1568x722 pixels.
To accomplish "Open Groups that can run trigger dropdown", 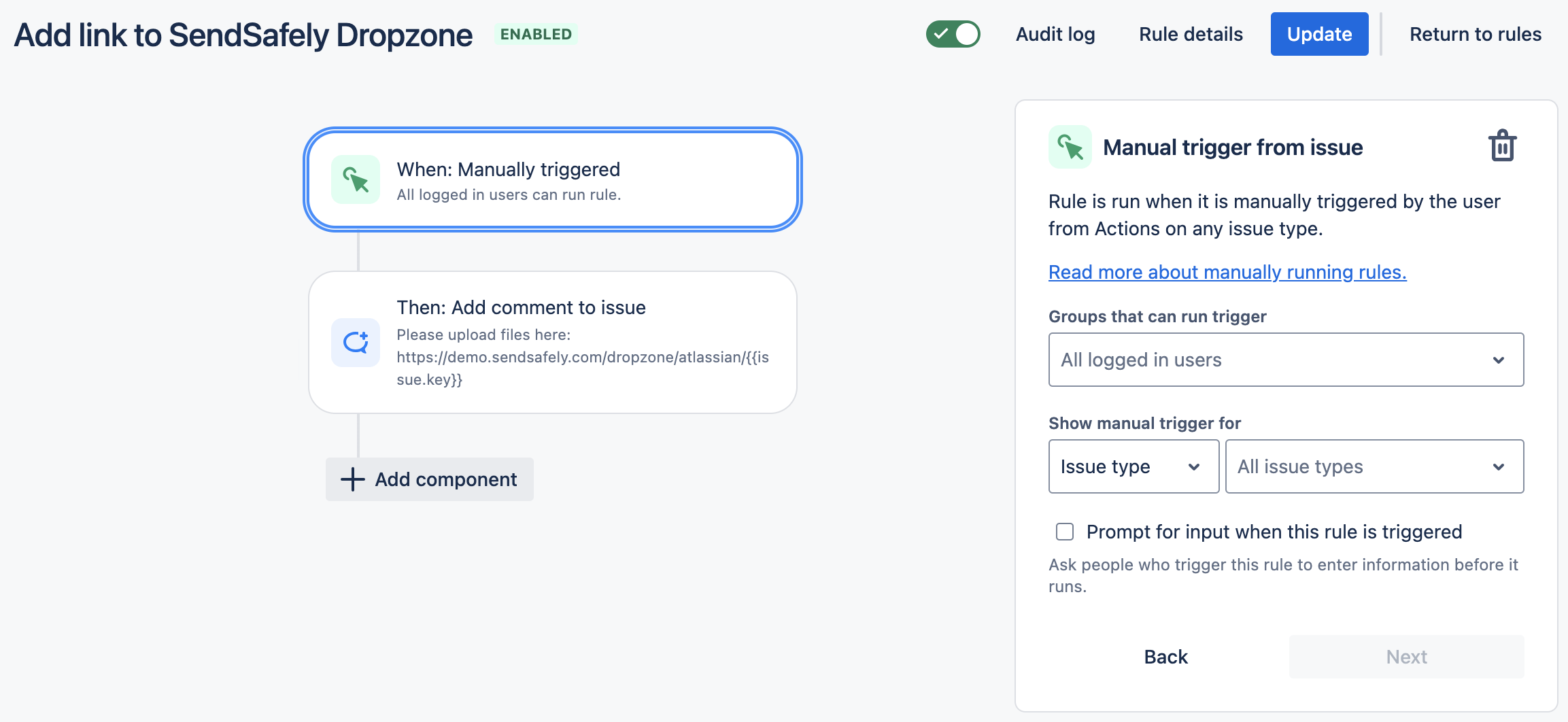I will coord(1286,360).
